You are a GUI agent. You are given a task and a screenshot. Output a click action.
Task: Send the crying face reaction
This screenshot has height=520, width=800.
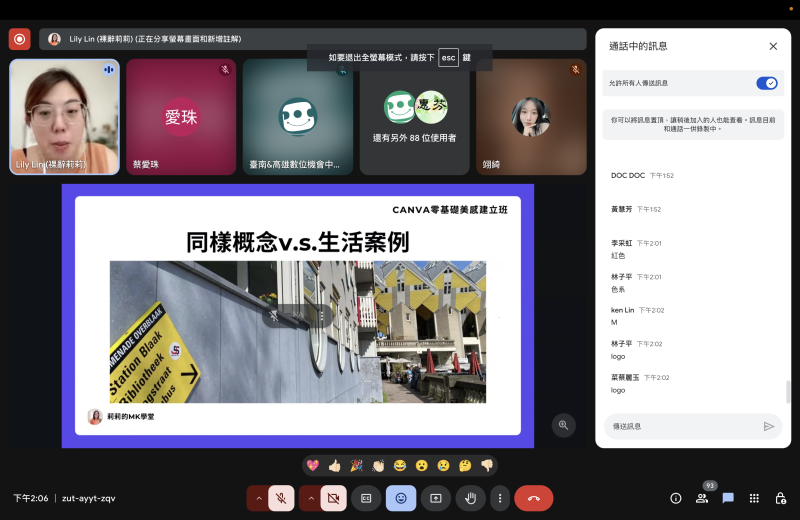pos(443,465)
